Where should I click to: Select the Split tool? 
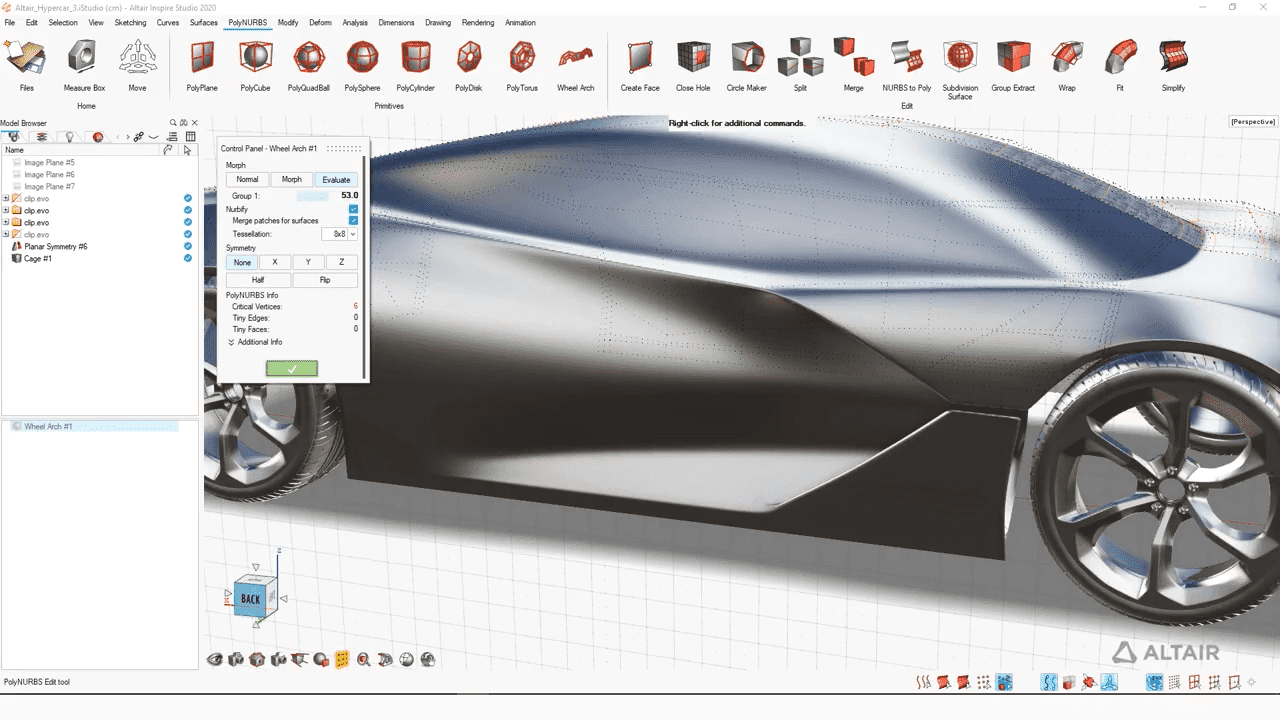(800, 66)
